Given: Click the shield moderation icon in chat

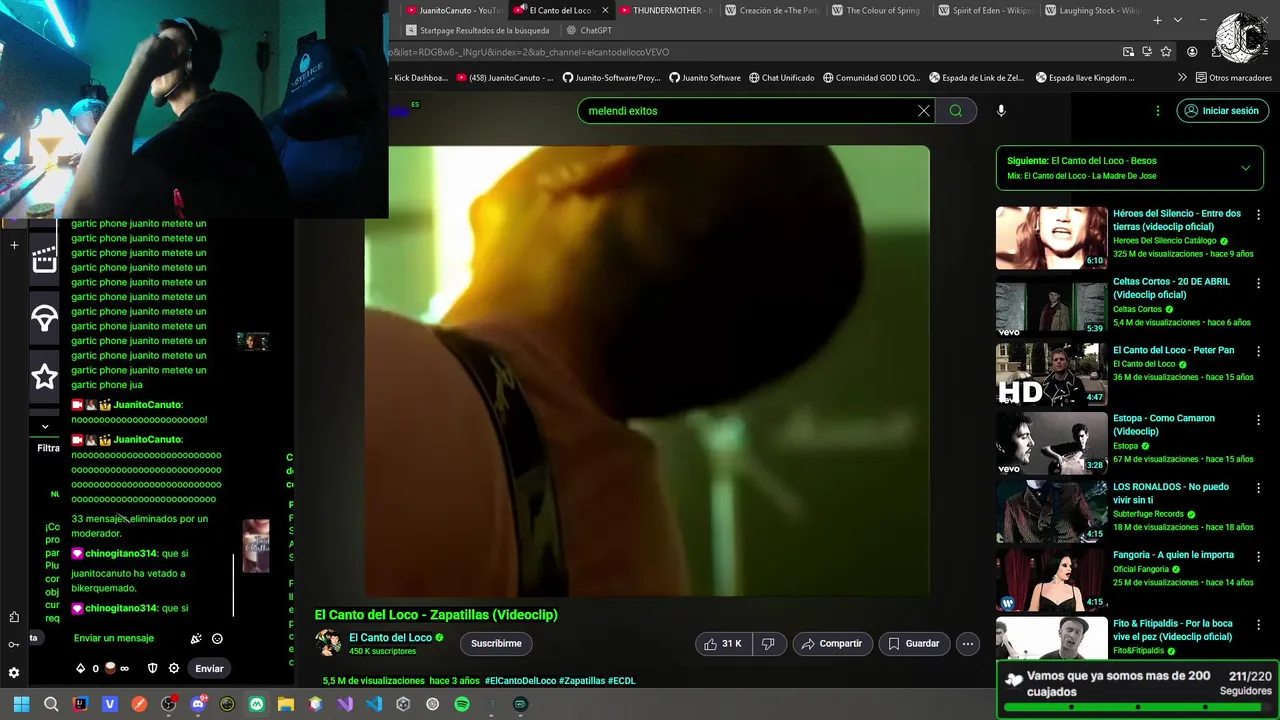Looking at the screenshot, I should [152, 668].
